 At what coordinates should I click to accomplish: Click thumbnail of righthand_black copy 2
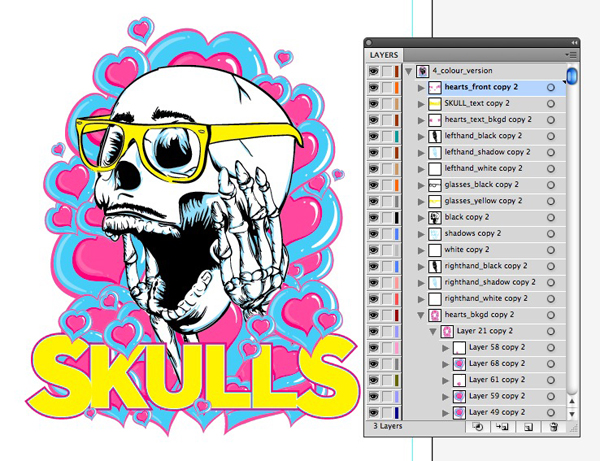point(435,266)
